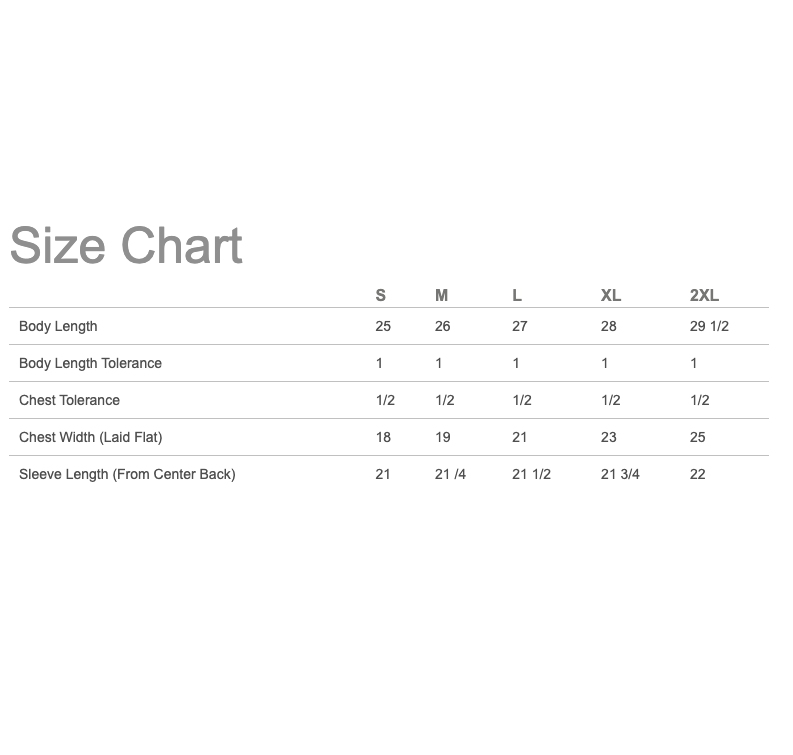Click Chest Width value 25 for 2XL
The image size is (793, 755).
[x=697, y=437]
